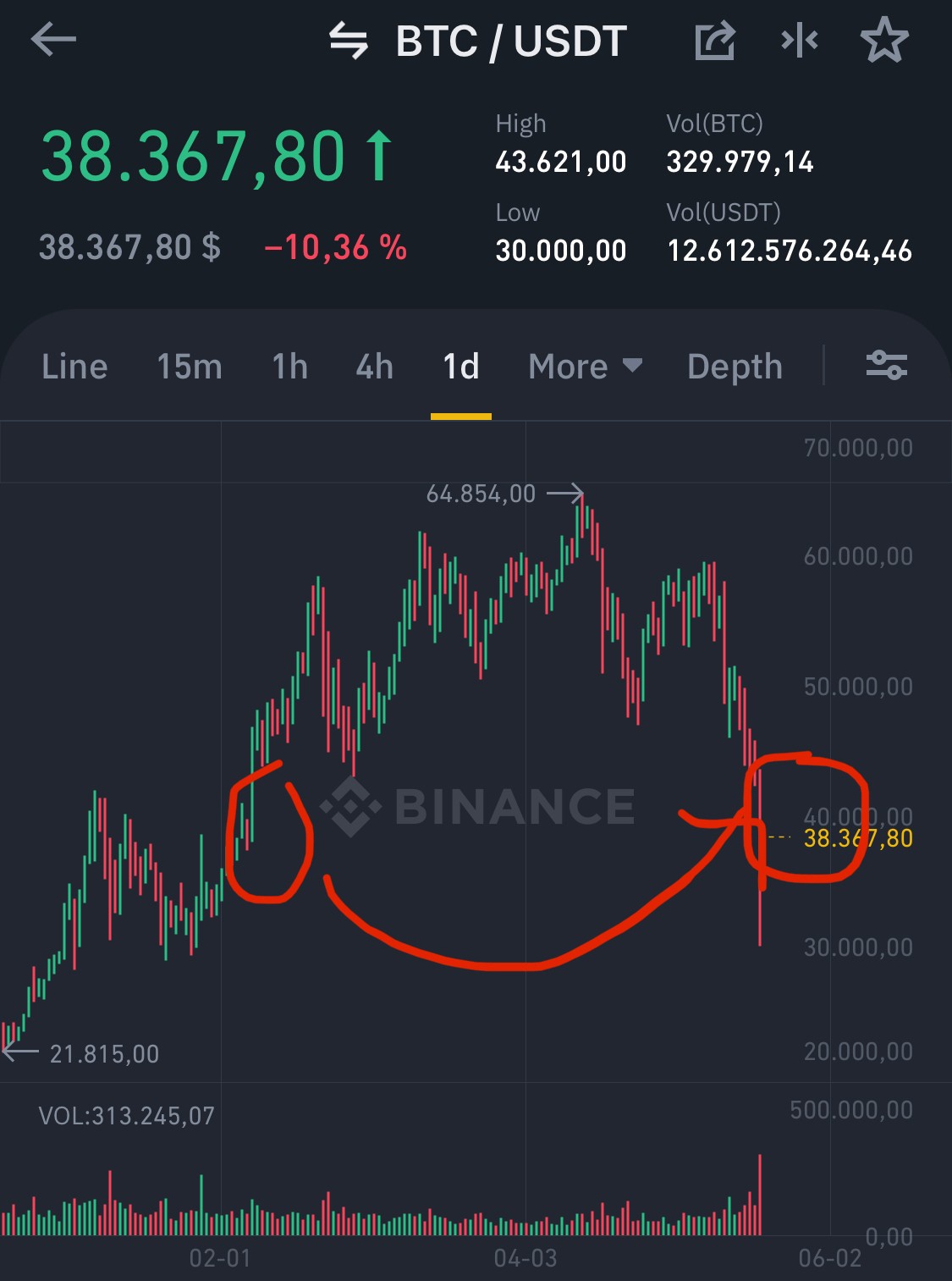Tap the VOL:313.245,07 indicator label
This screenshot has height=1281, width=952.
click(127, 1116)
